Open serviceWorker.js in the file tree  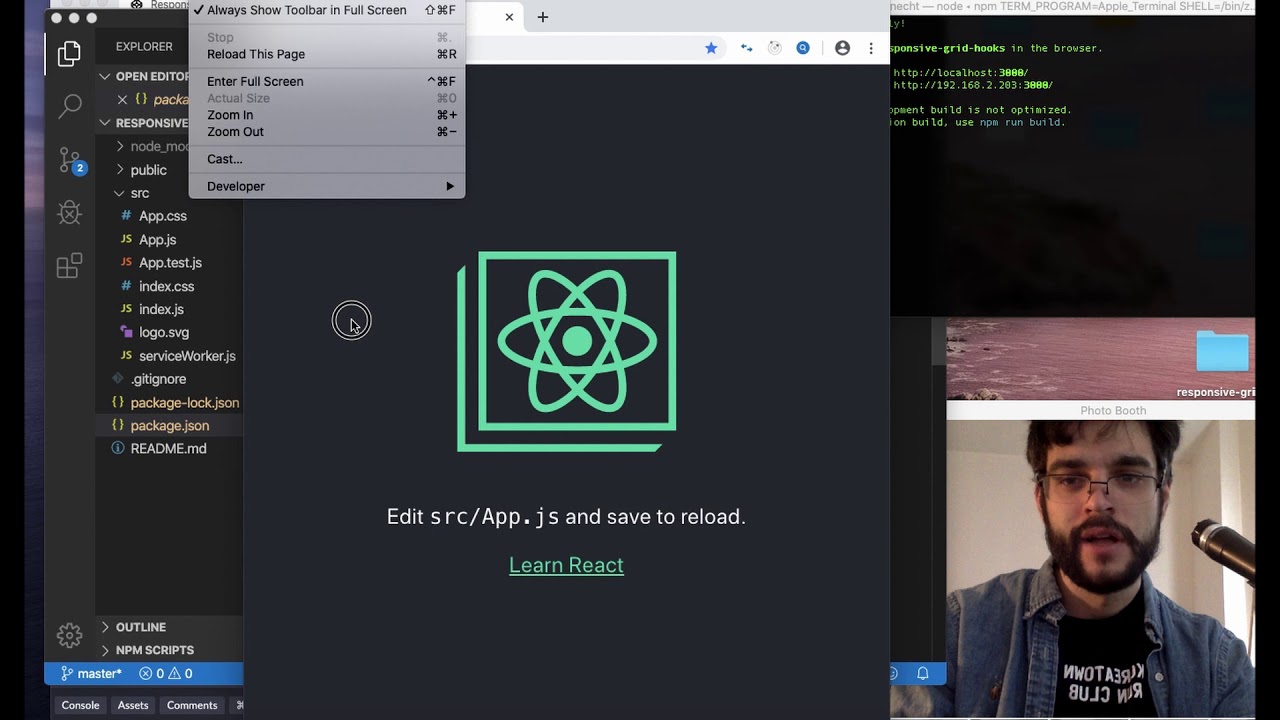click(x=187, y=356)
